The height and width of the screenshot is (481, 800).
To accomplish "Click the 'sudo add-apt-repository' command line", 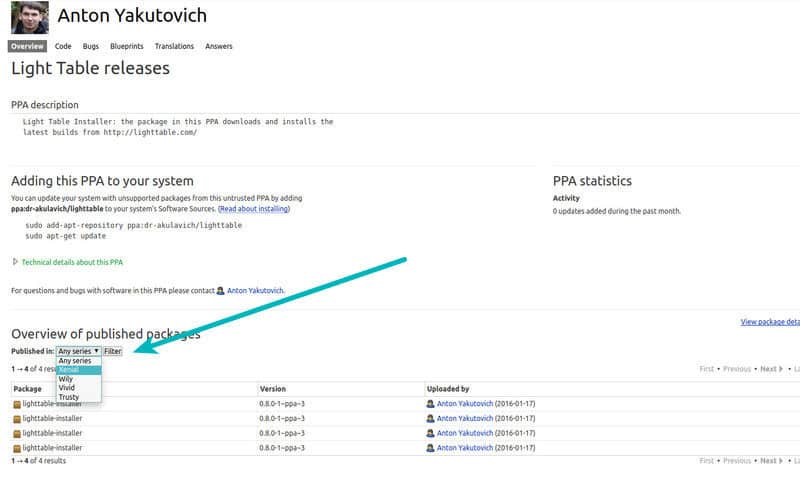I will [x=134, y=225].
